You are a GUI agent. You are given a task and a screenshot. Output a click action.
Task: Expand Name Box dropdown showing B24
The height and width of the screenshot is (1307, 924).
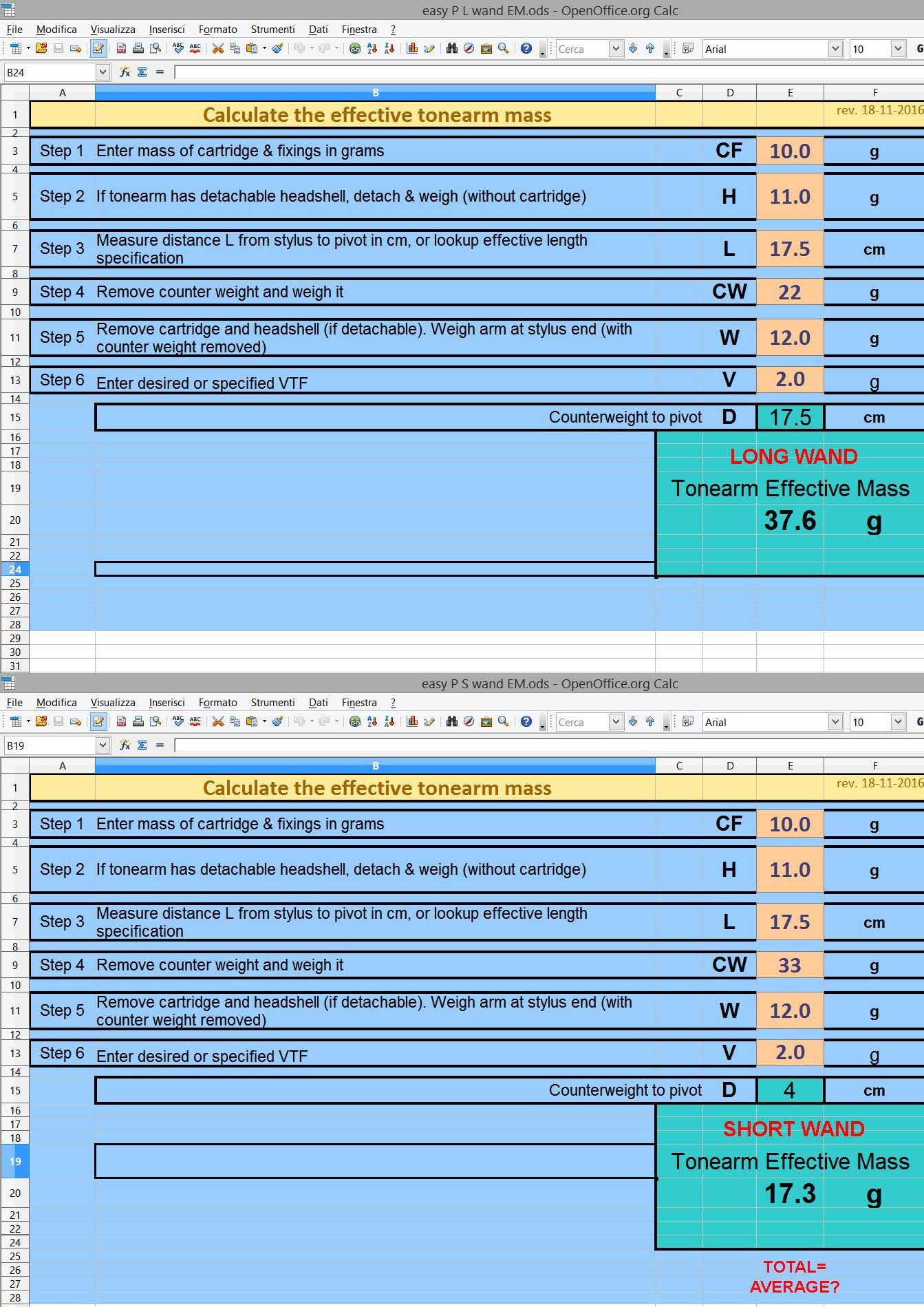(103, 72)
